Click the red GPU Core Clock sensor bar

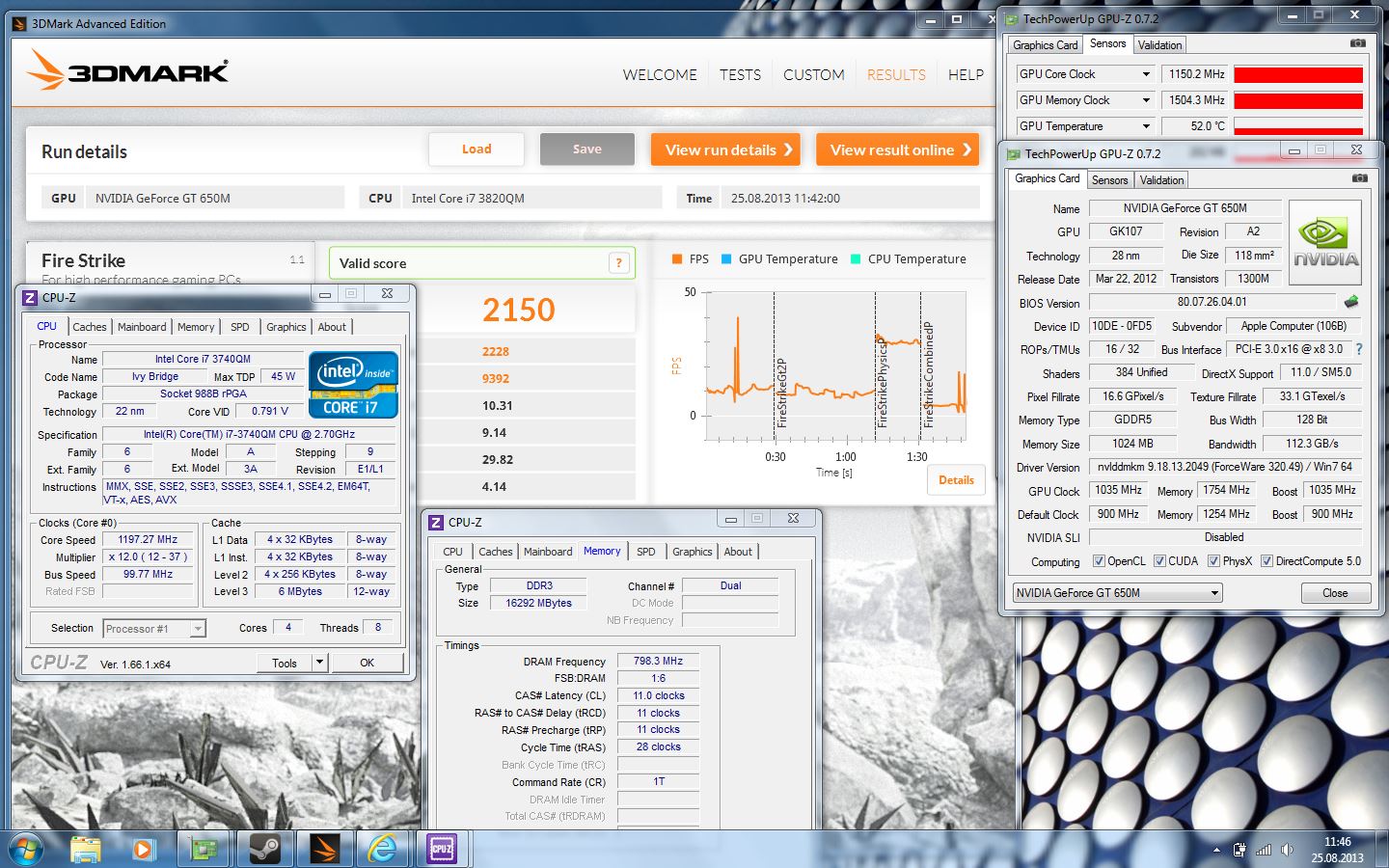[x=1298, y=74]
